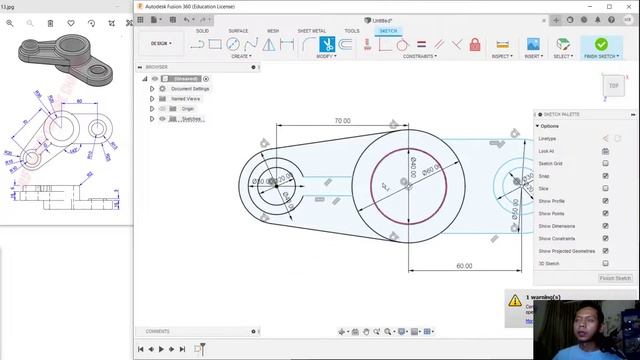This screenshot has width=640, height=360.
Task: Apply the Parallel constraint
Action: pyautogui.click(x=439, y=44)
